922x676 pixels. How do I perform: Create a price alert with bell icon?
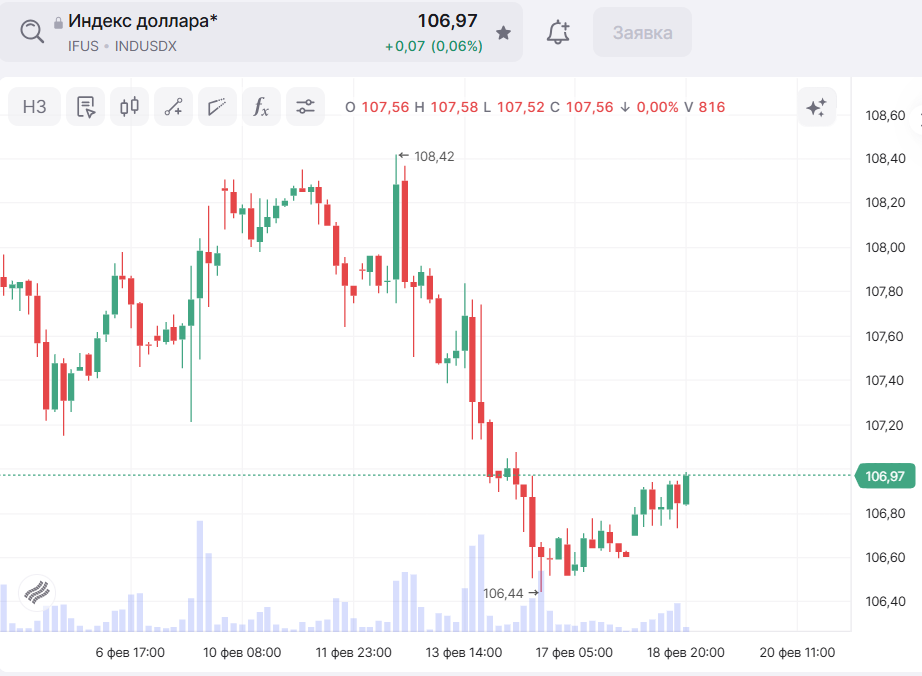pos(558,33)
